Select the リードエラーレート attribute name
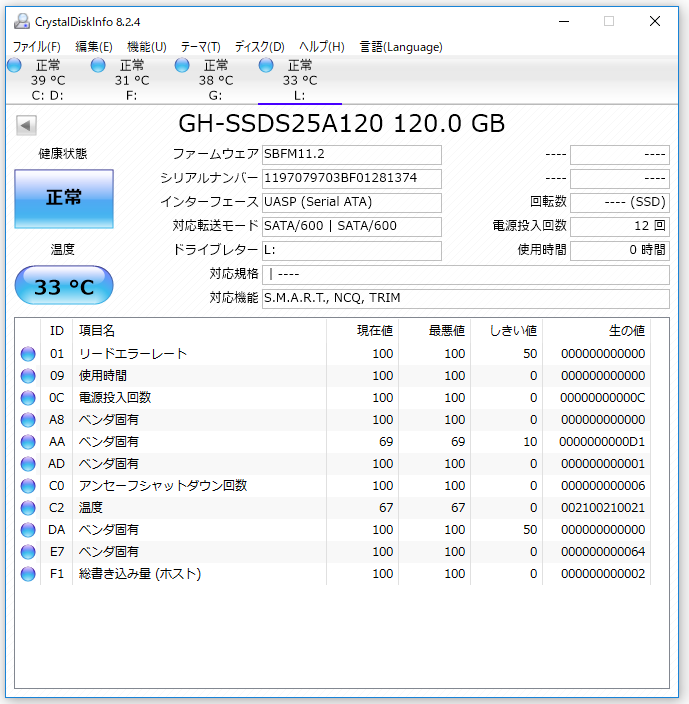The width and height of the screenshot is (689, 704). coord(133,354)
